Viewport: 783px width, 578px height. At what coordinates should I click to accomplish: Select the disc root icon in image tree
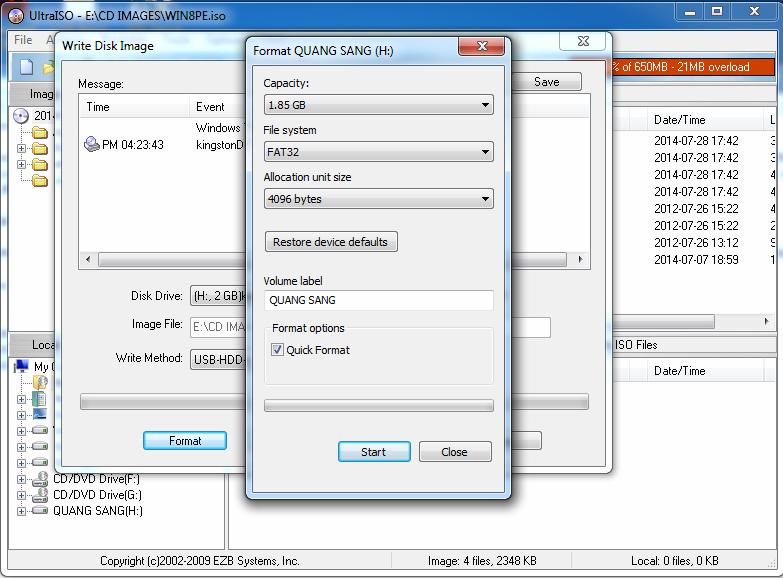[x=20, y=116]
